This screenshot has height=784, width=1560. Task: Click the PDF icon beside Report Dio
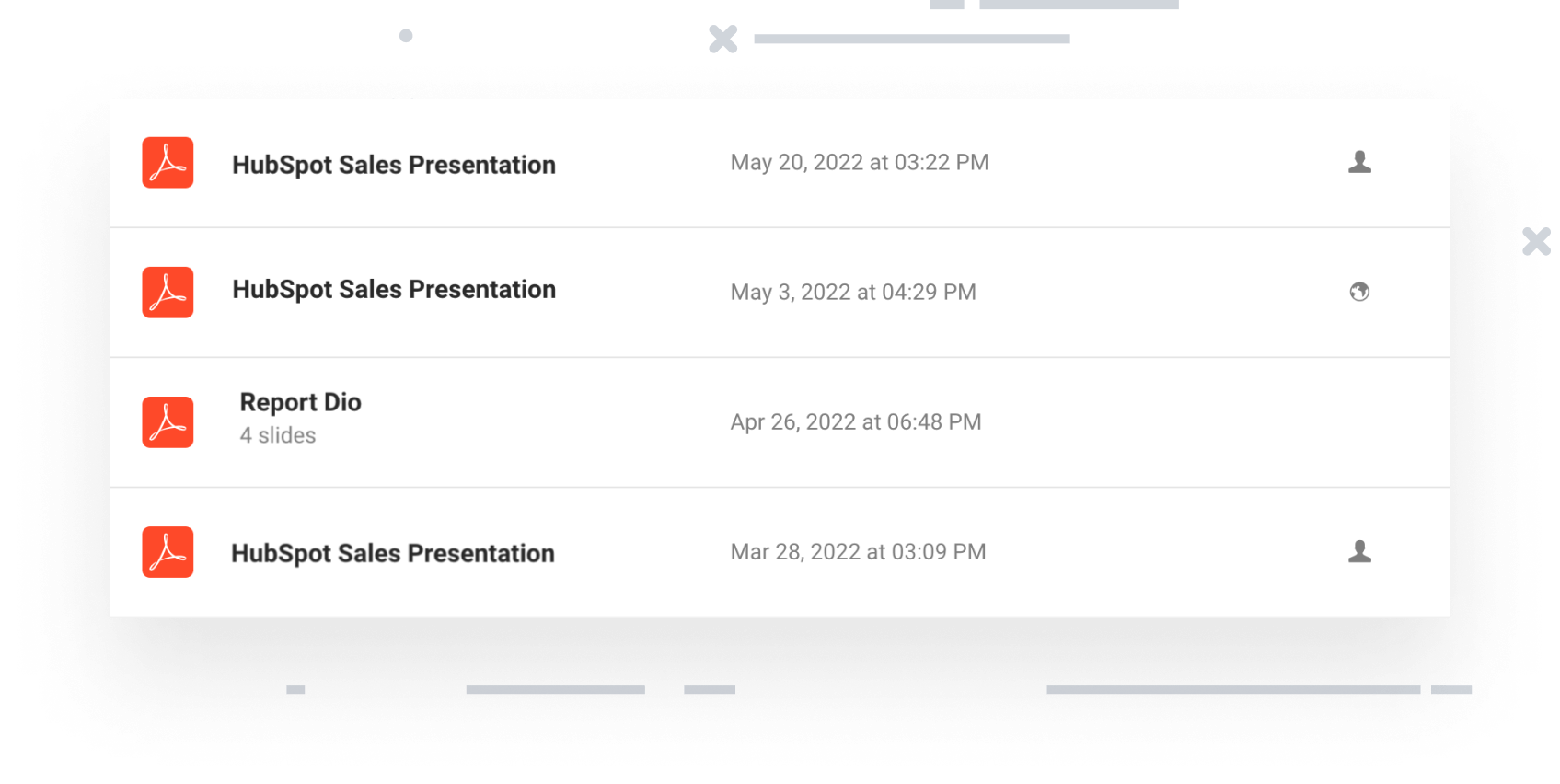pos(168,422)
